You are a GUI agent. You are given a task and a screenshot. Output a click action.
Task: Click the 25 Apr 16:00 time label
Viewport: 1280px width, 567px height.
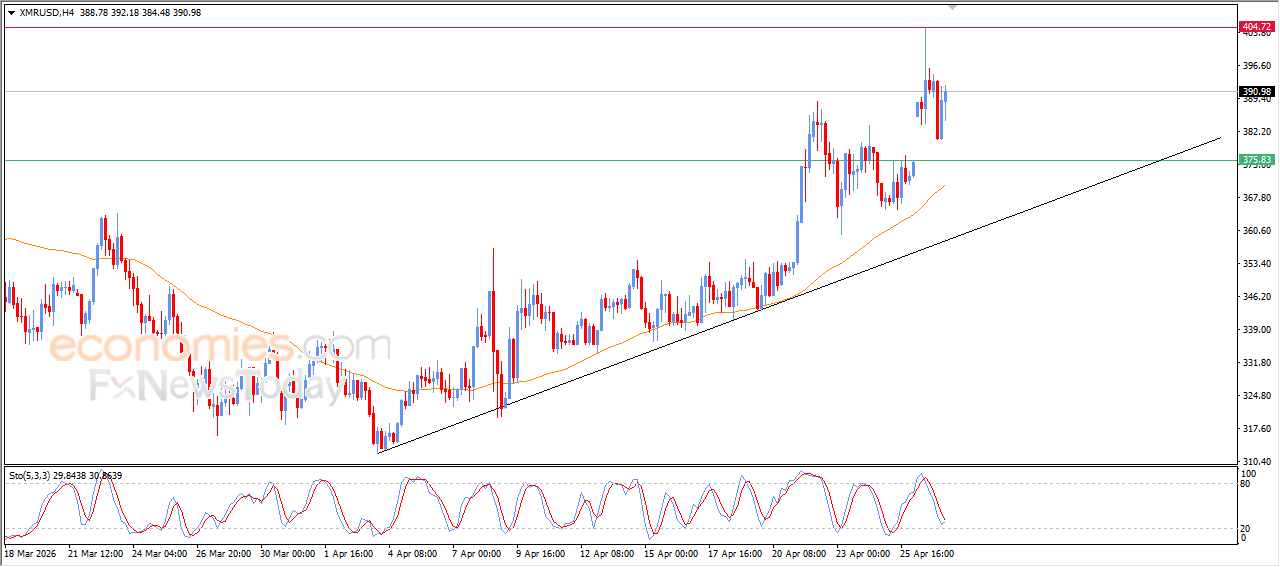coord(927,552)
